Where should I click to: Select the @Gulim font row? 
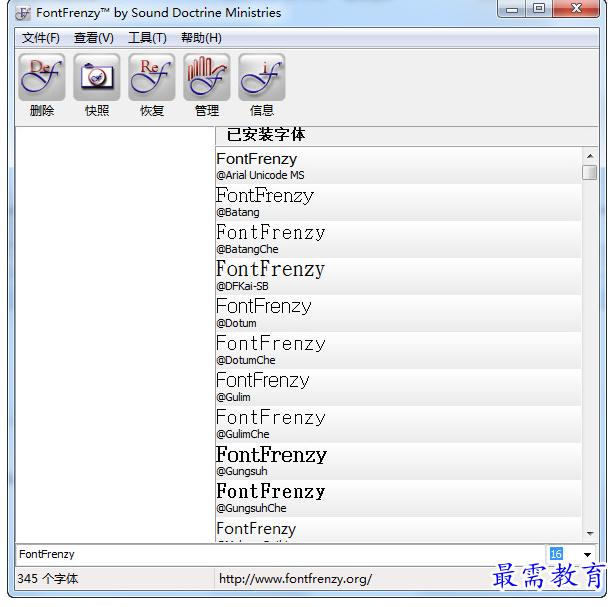398,388
